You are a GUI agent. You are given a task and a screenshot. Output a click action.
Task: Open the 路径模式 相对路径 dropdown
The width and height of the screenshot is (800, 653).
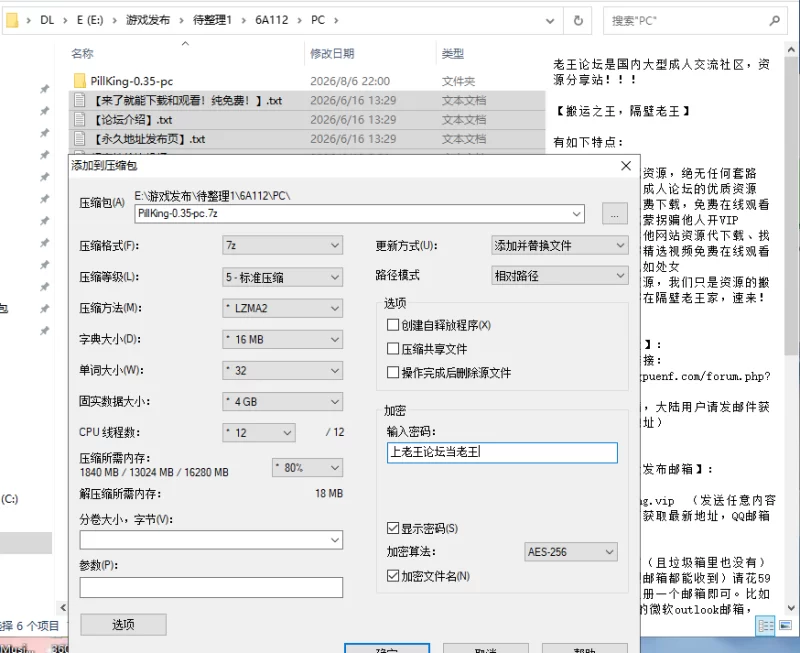pos(560,275)
